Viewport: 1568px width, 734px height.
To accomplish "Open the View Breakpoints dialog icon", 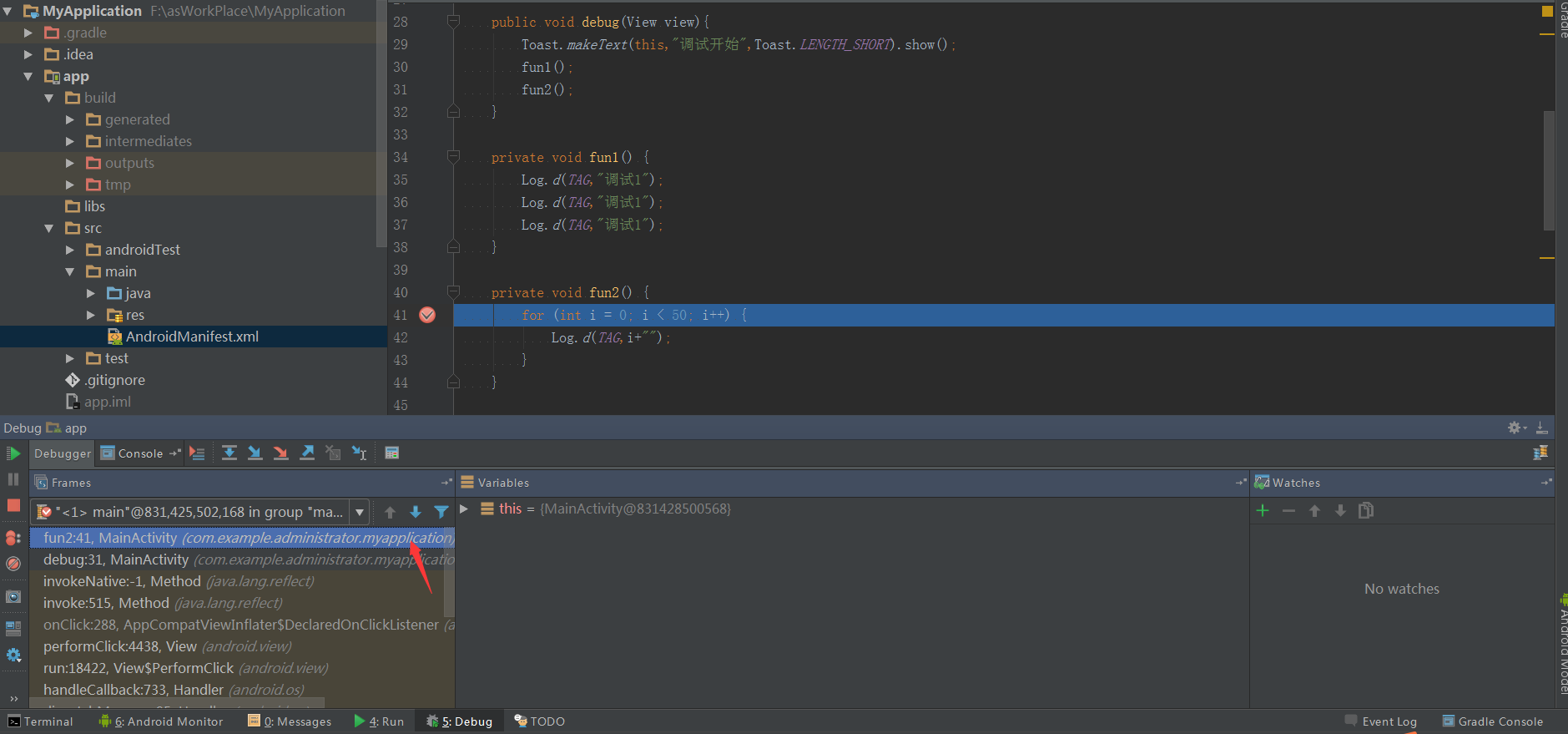I will pos(13,538).
